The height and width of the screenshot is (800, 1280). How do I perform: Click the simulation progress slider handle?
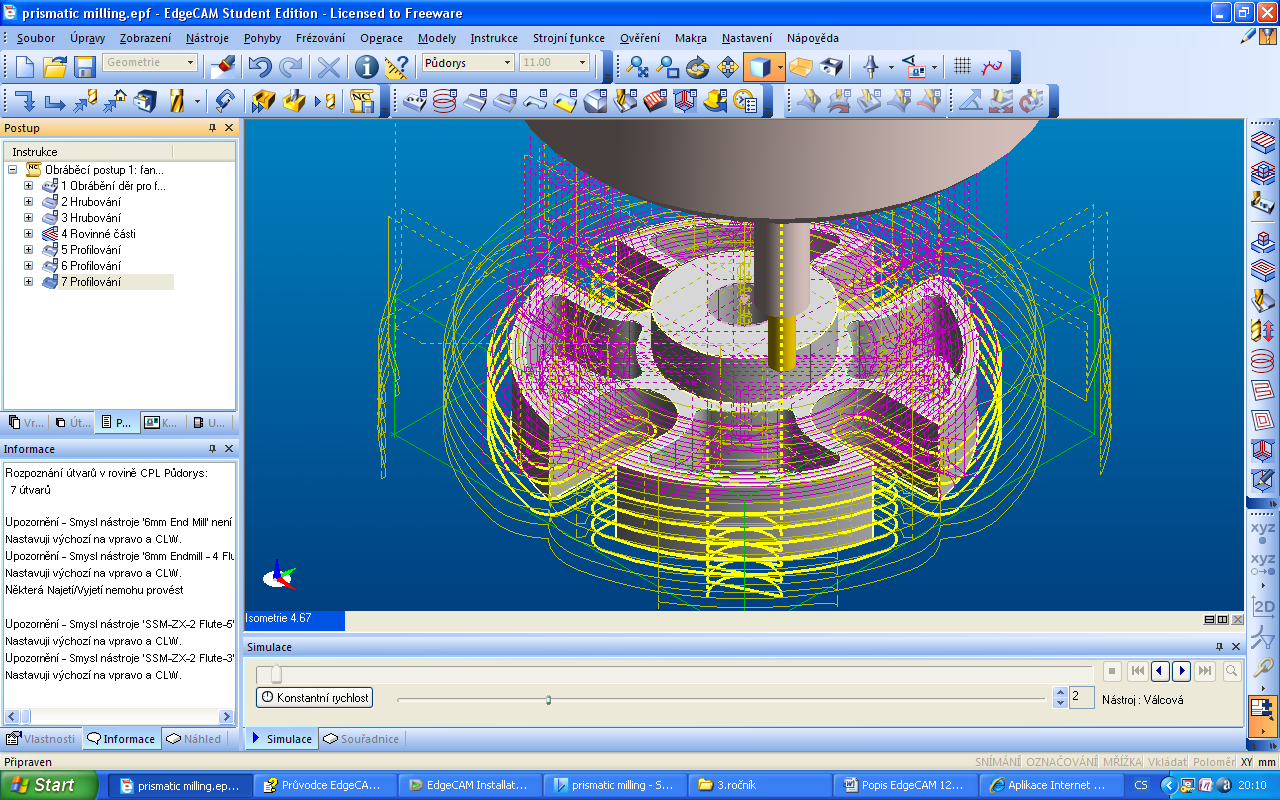pos(276,673)
